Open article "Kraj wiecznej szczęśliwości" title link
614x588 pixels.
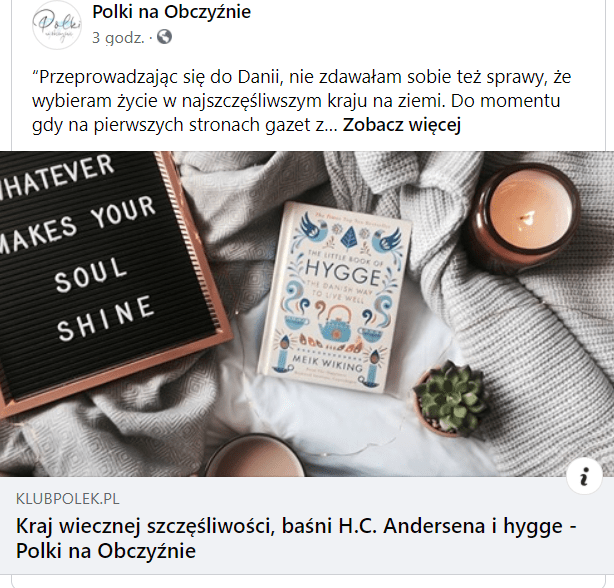click(296, 538)
